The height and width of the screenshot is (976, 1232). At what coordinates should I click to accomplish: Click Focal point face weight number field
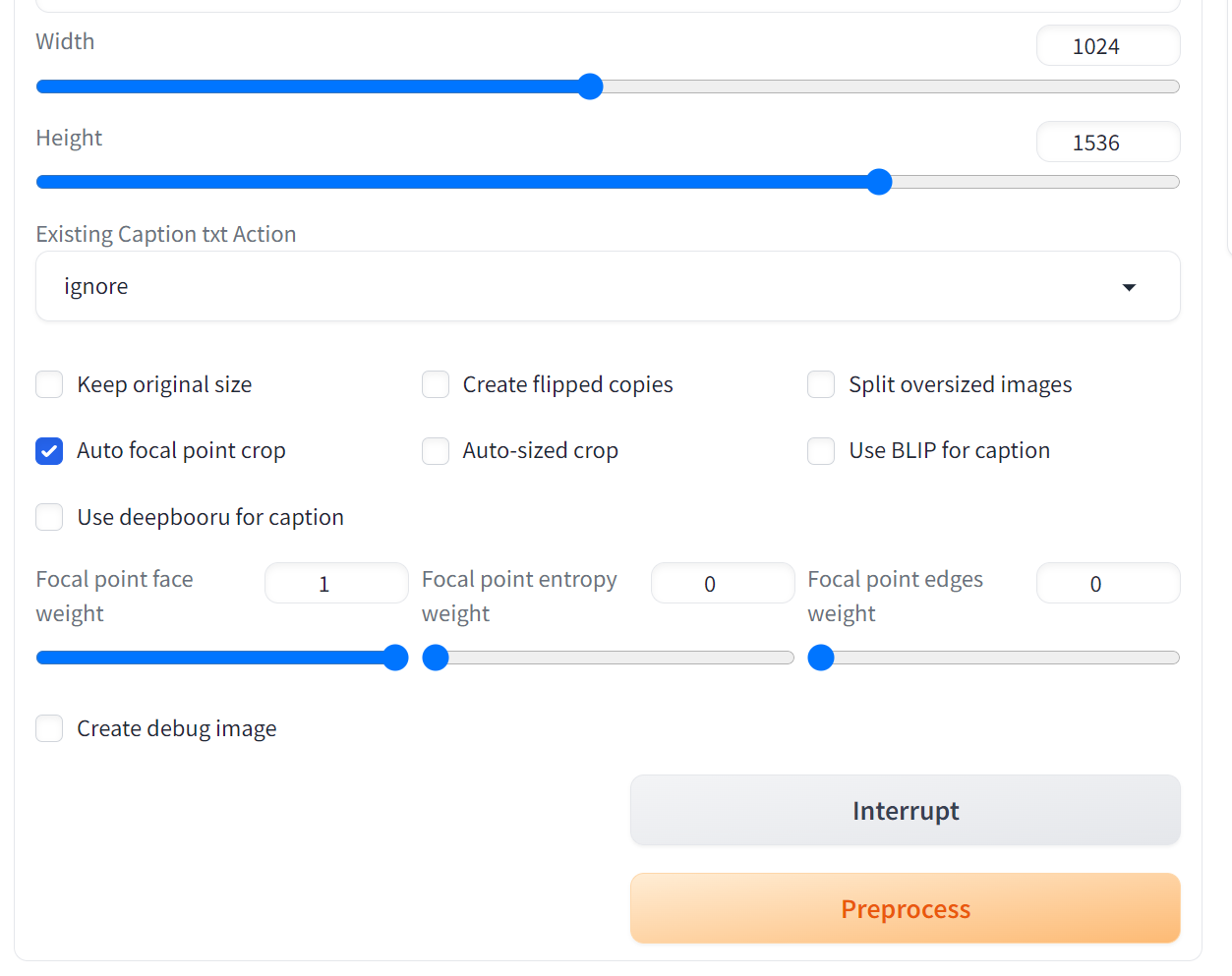tap(335, 584)
